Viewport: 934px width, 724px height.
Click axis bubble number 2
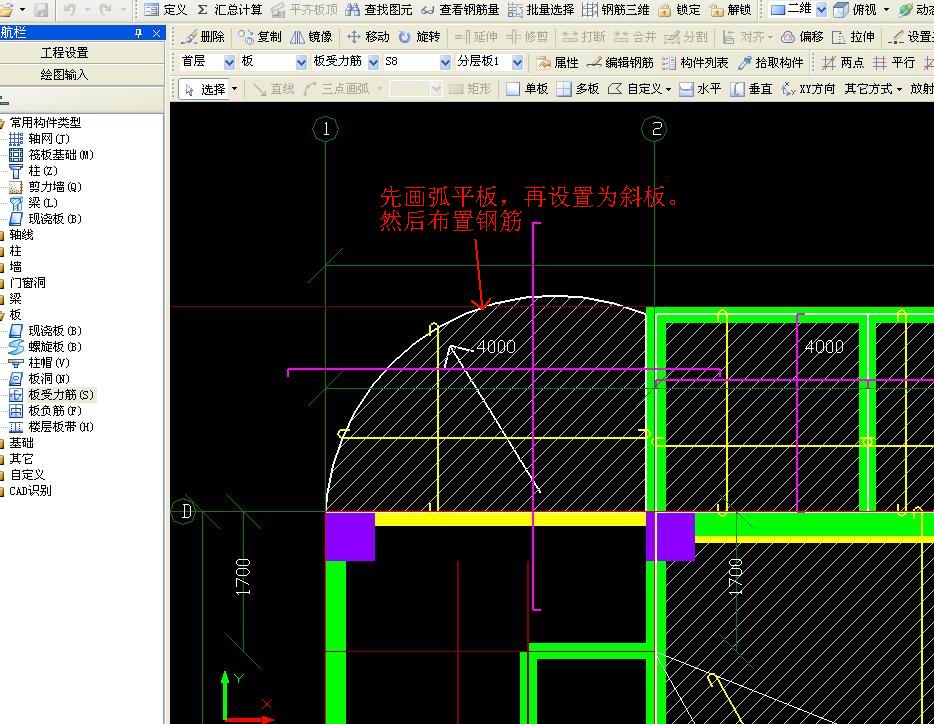[x=655, y=129]
